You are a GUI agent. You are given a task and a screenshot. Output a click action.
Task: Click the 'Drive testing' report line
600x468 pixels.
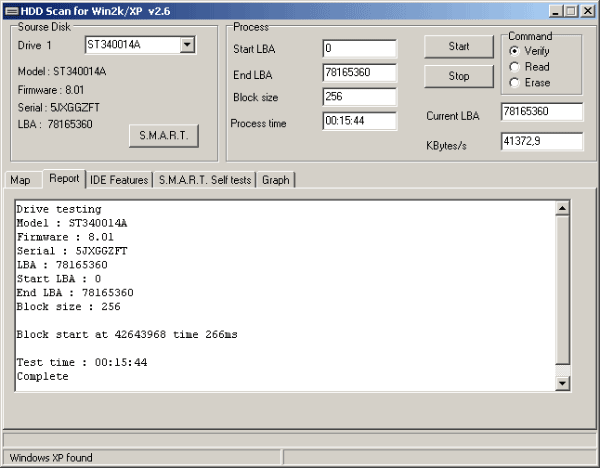[x=59, y=209]
